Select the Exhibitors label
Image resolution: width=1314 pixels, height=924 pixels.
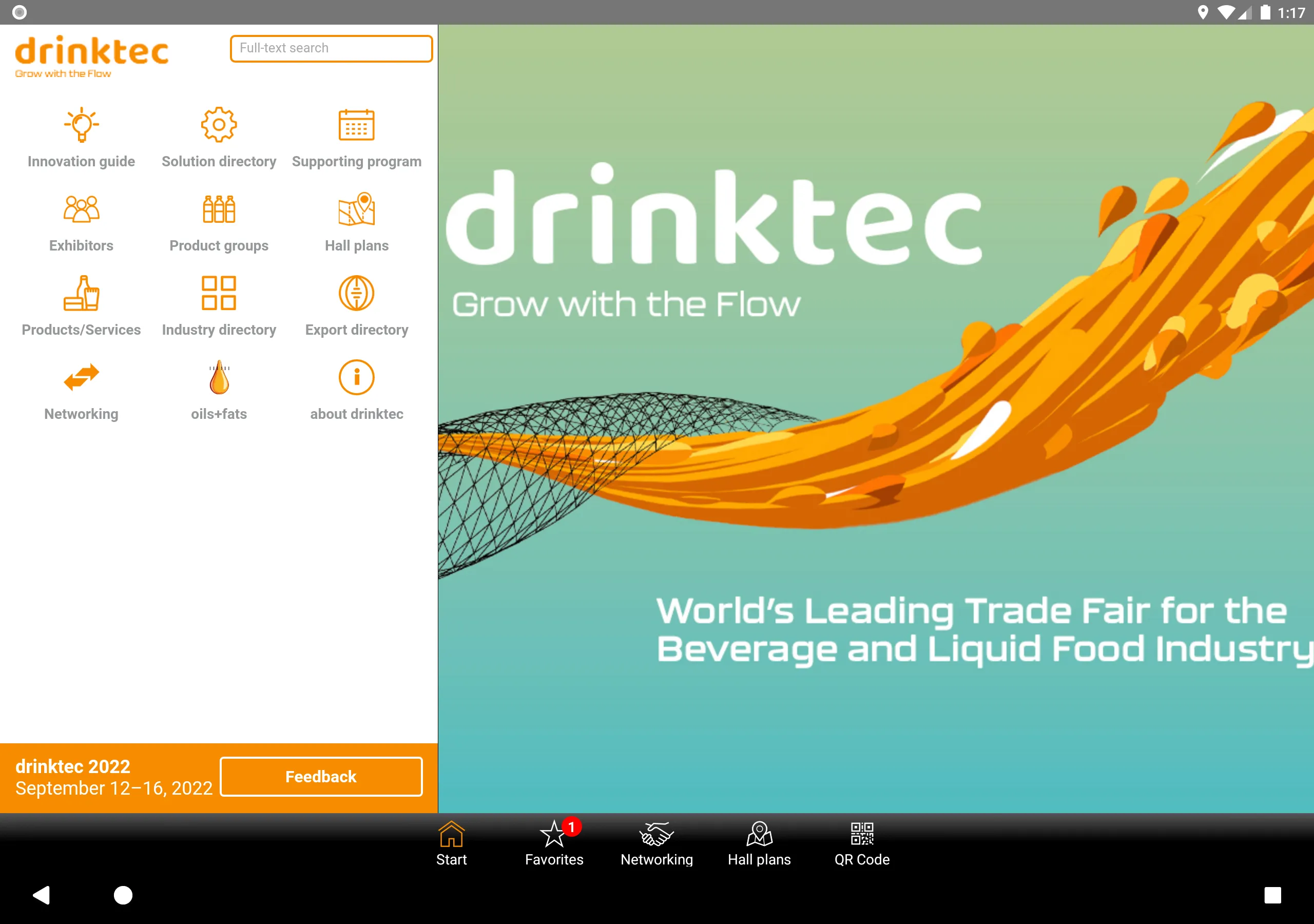tap(81, 245)
